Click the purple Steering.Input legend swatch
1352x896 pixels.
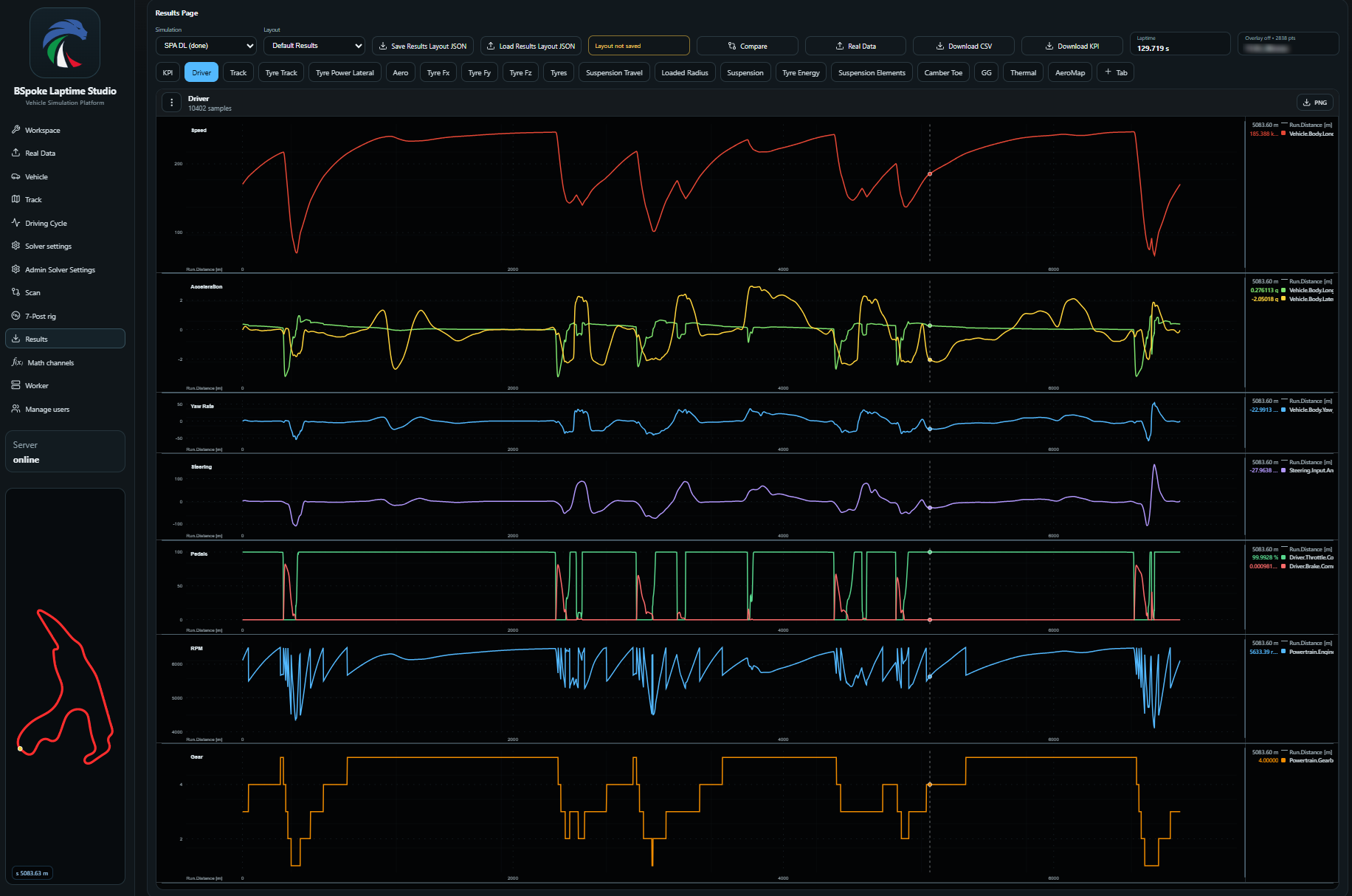point(1283,470)
